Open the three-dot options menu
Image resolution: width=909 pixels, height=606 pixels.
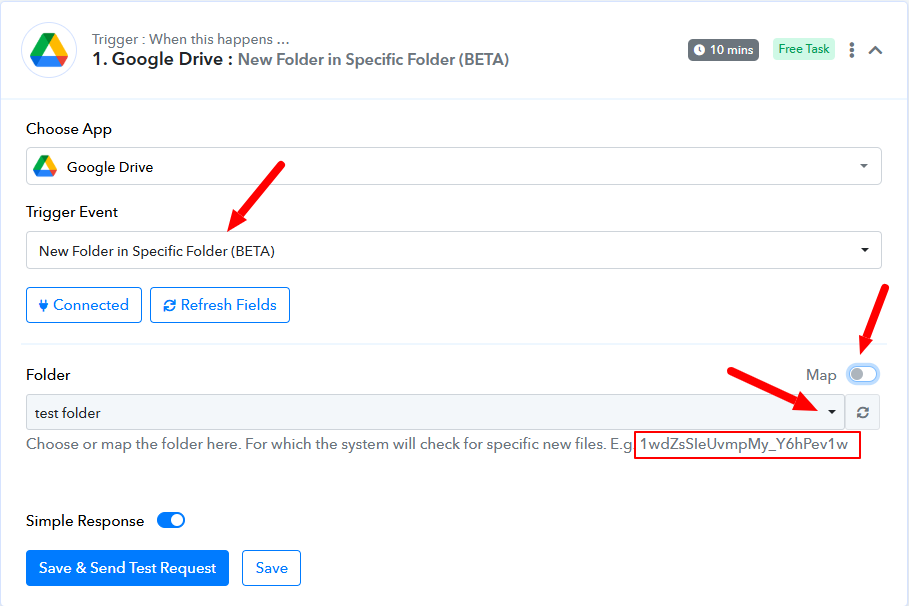point(851,50)
